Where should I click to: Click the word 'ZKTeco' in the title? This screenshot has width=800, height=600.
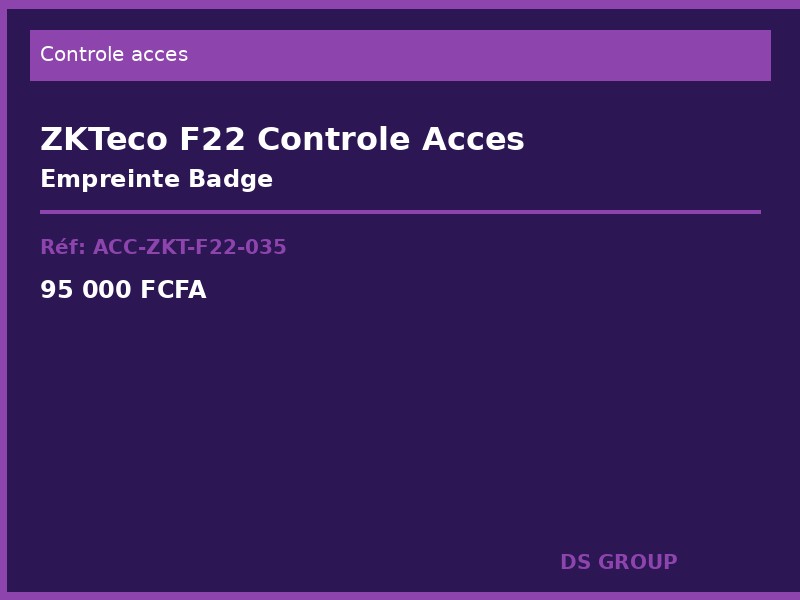click(x=104, y=140)
